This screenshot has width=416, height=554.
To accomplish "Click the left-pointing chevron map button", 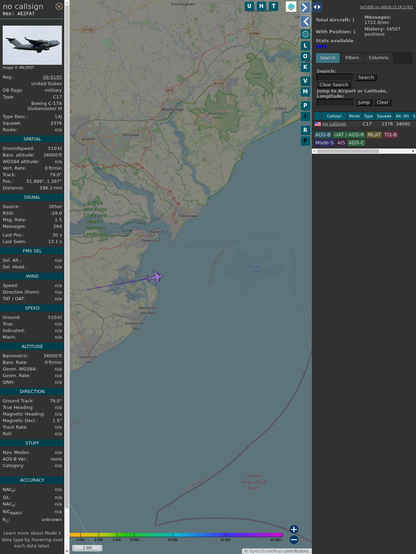I will point(305,22).
